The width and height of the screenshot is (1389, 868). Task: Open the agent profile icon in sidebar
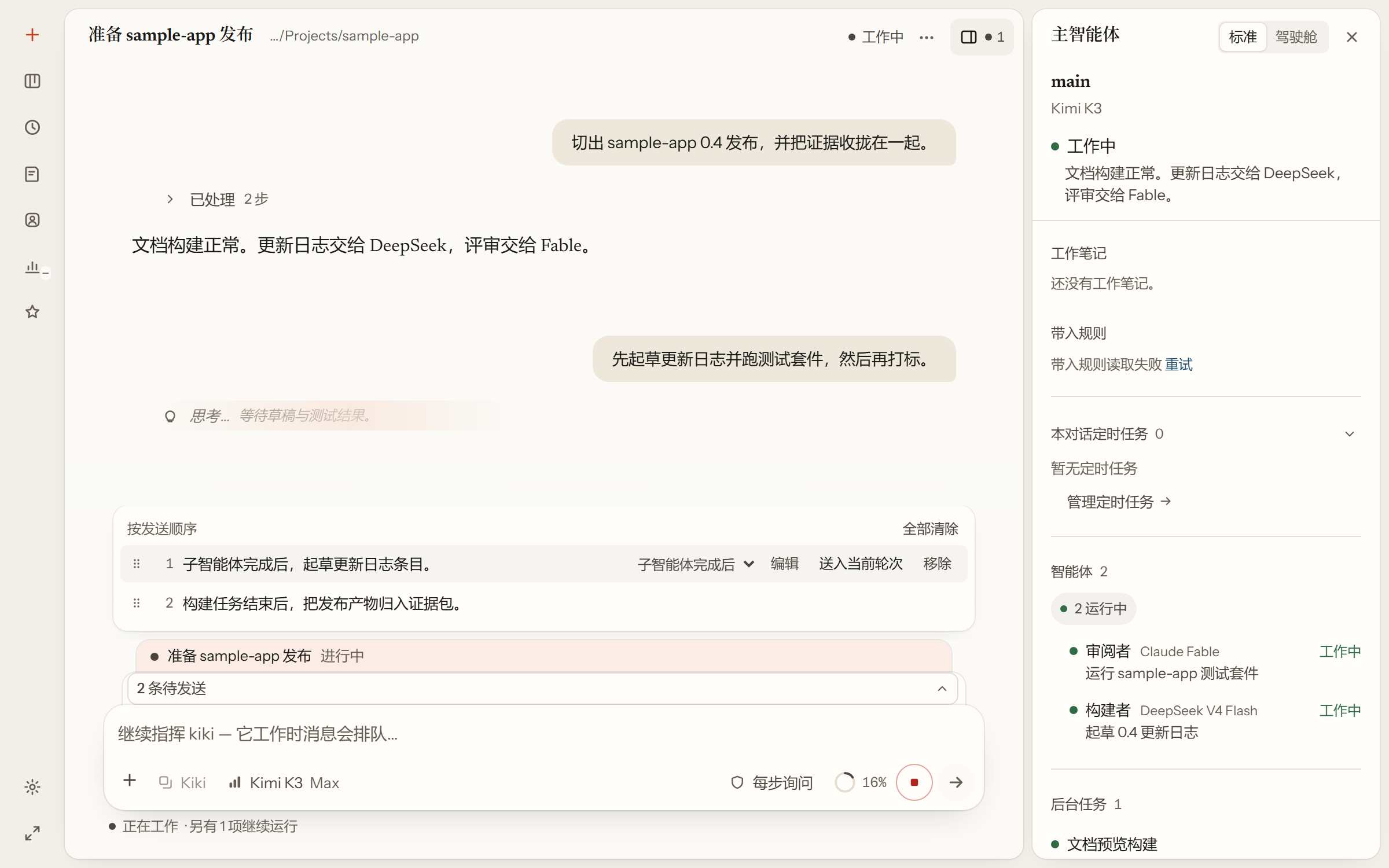pos(32,220)
